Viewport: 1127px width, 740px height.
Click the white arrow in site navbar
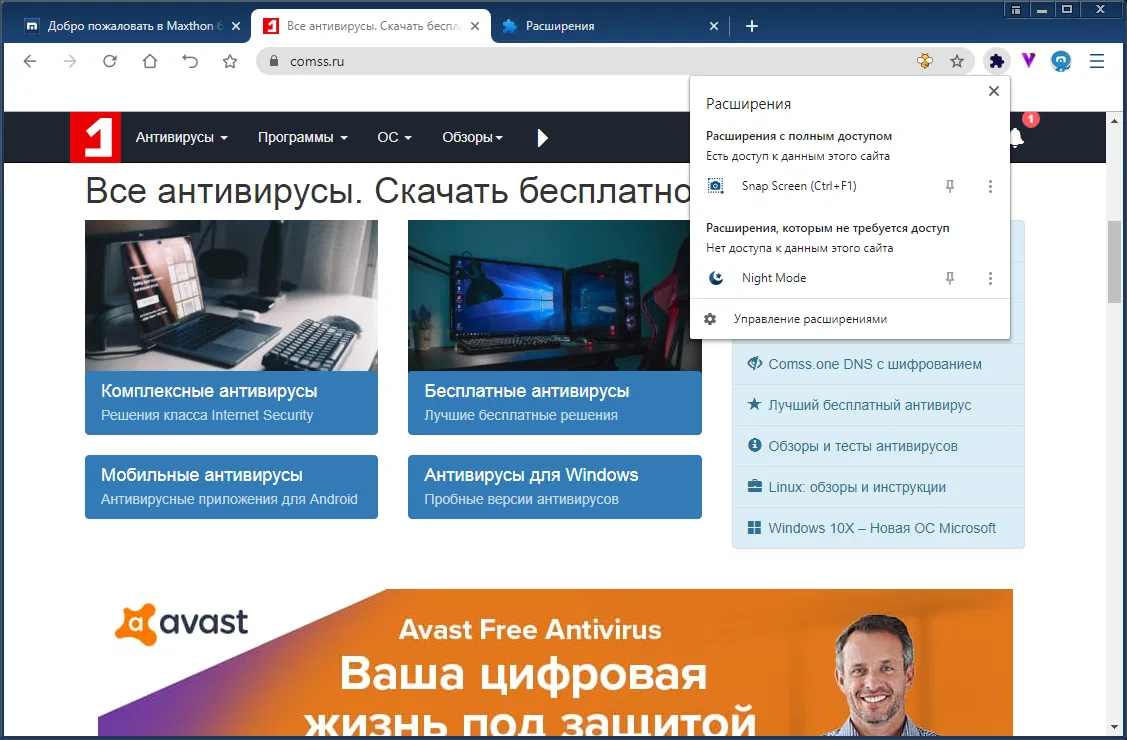point(543,137)
